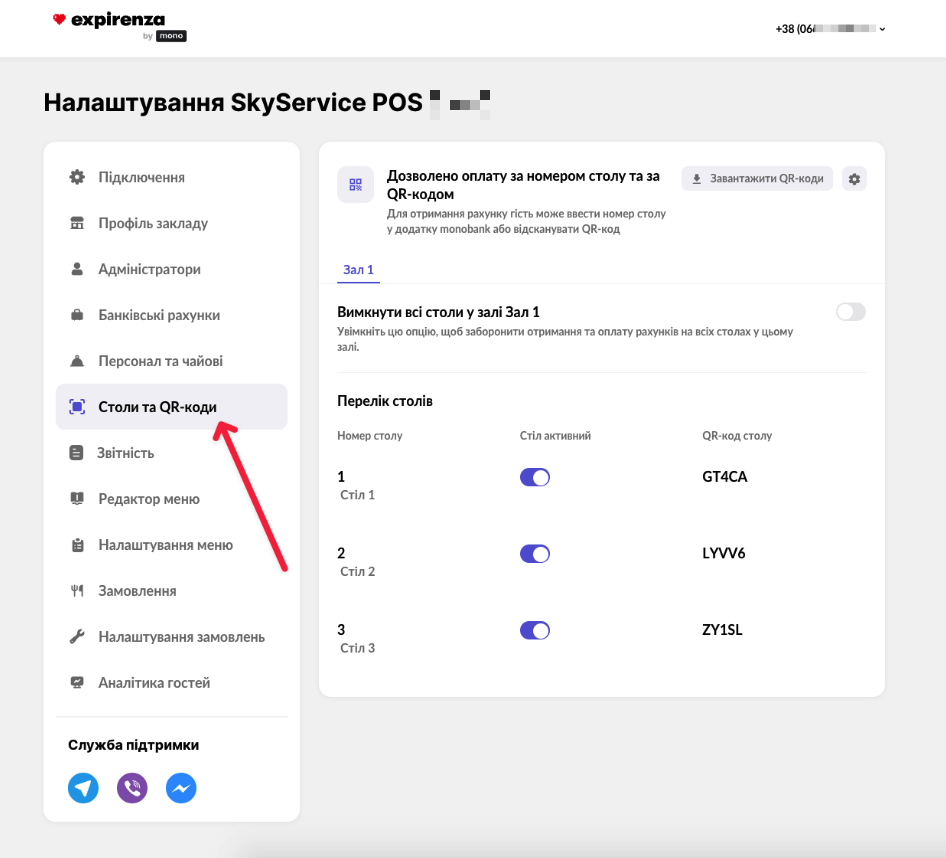Disable active switch for table 2
This screenshot has width=946, height=858.
pos(535,554)
